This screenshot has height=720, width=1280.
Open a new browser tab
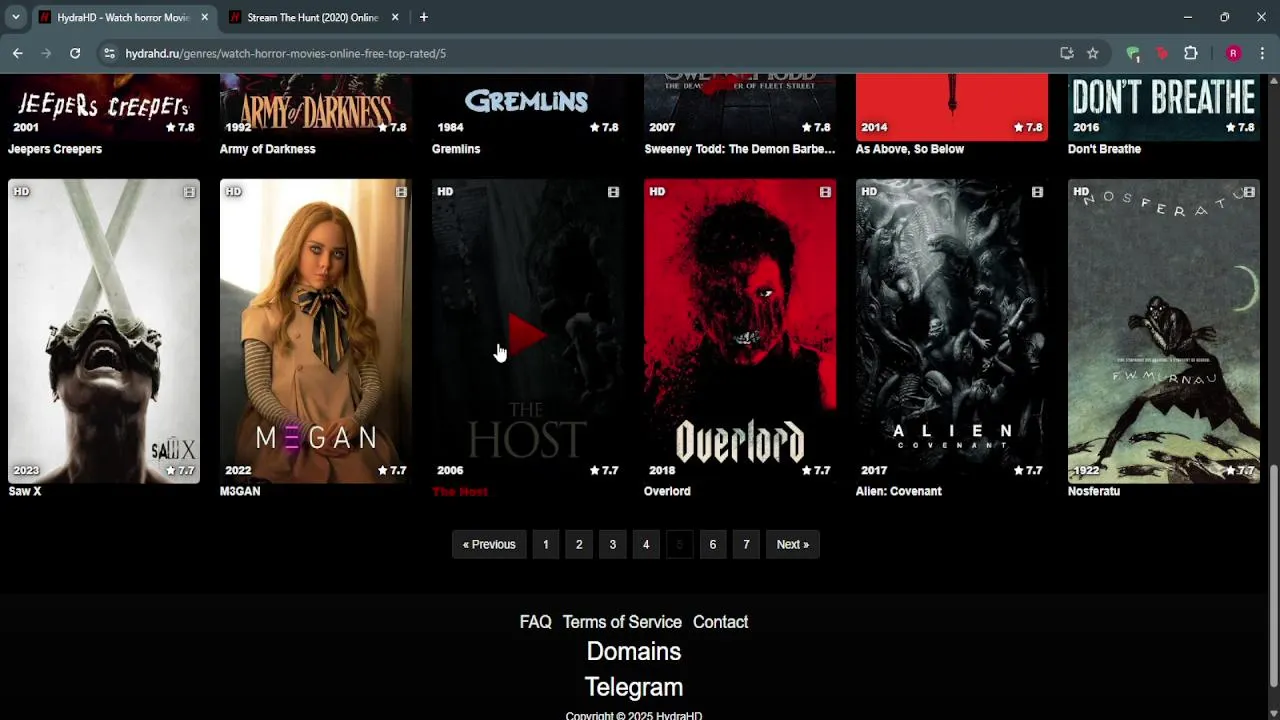tap(424, 17)
